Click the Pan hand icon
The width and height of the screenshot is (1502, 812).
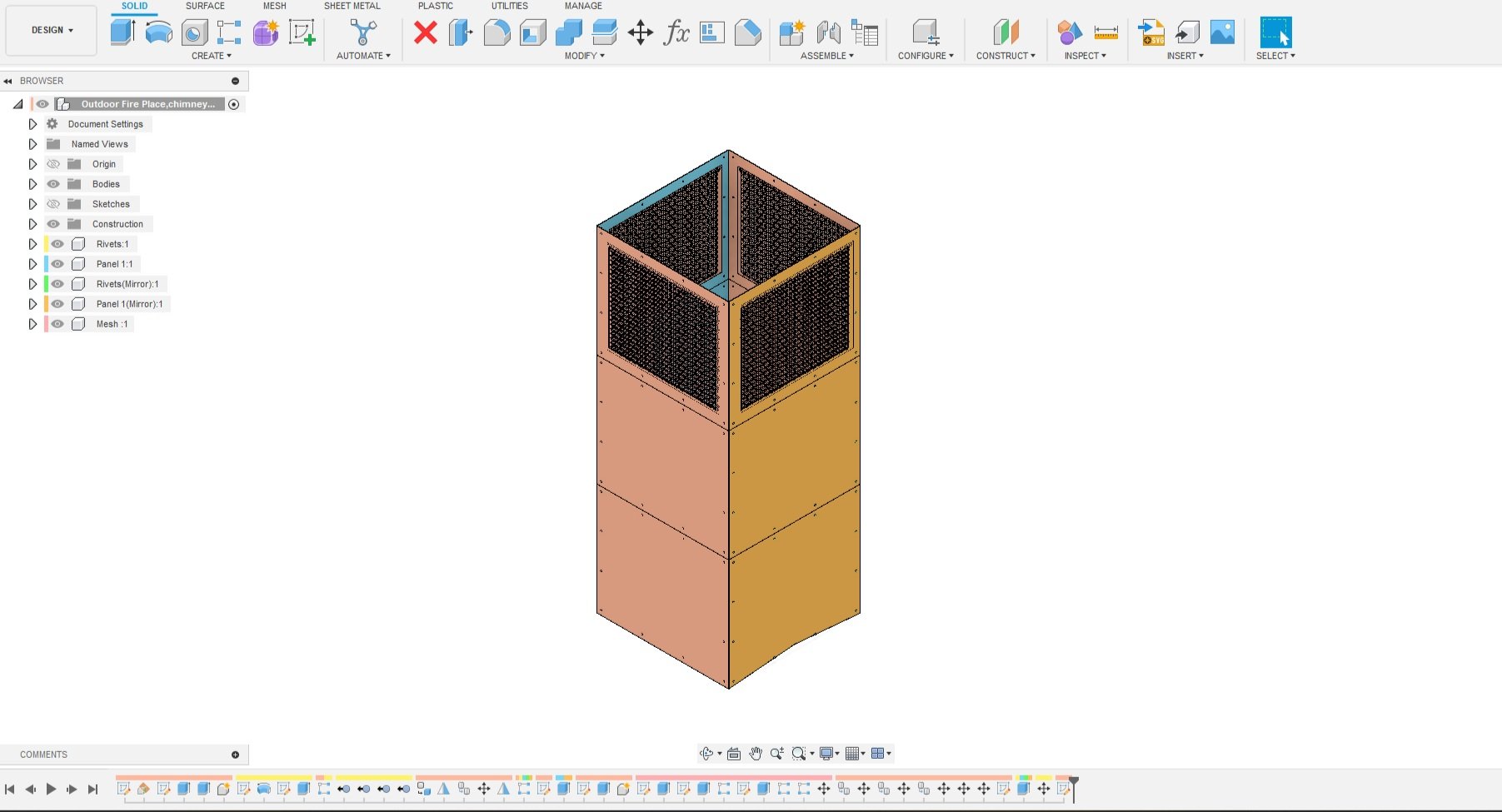click(756, 754)
